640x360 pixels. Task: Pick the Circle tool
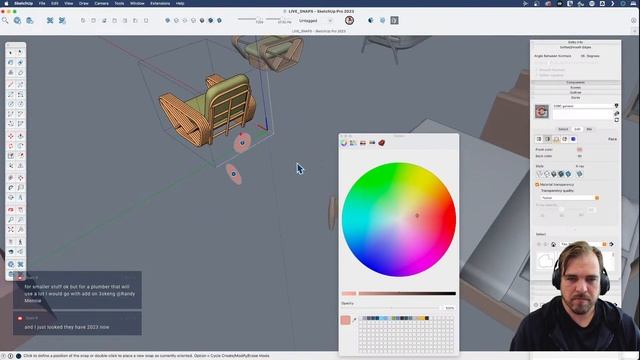(11, 104)
